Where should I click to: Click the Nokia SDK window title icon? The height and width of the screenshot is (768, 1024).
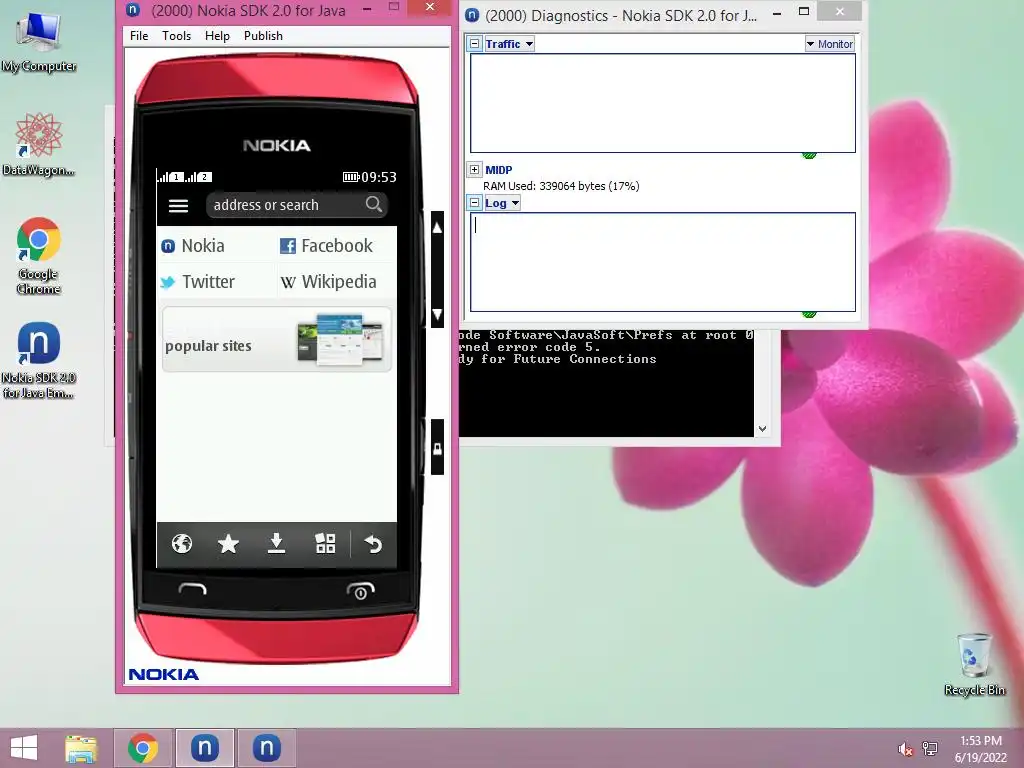(133, 9)
